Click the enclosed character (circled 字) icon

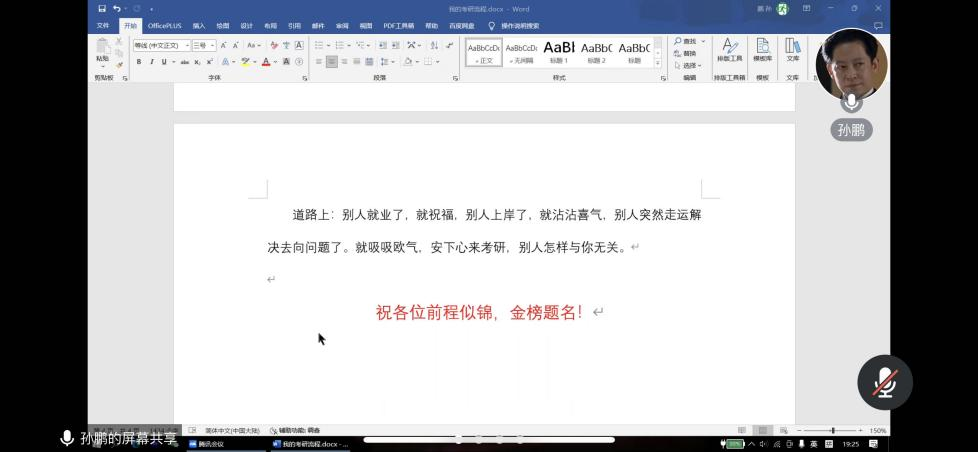(299, 62)
